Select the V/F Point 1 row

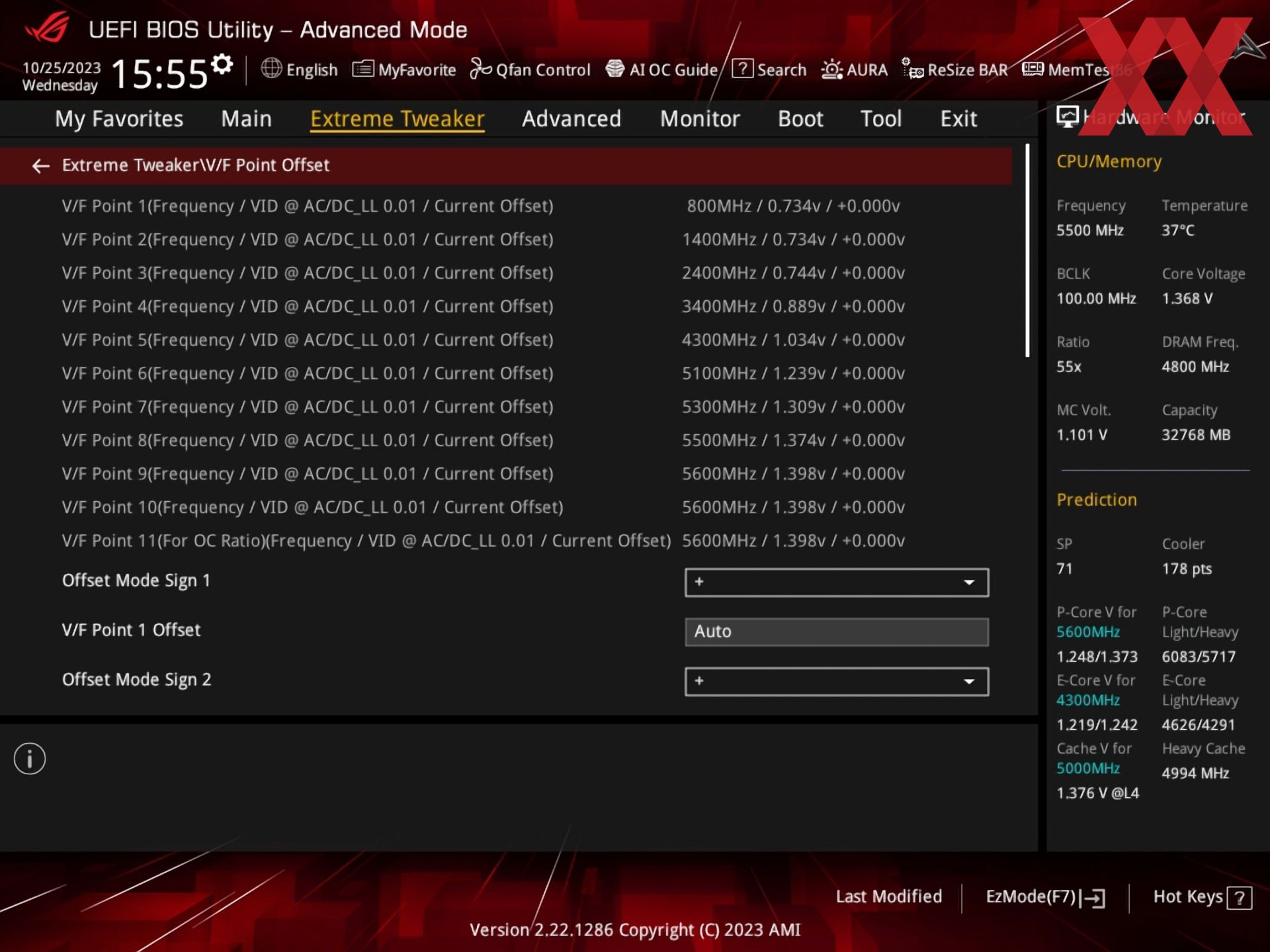(506, 206)
